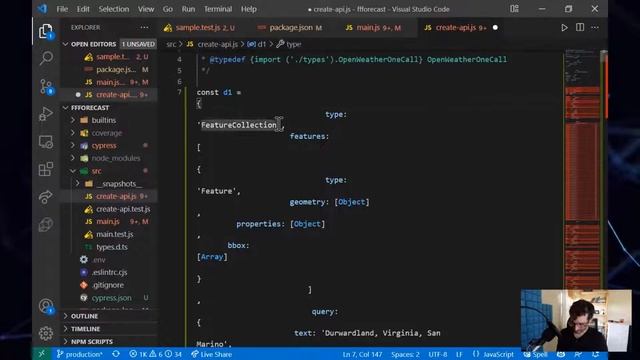
Task: Click the production branch in status bar
Action: click(x=80, y=354)
